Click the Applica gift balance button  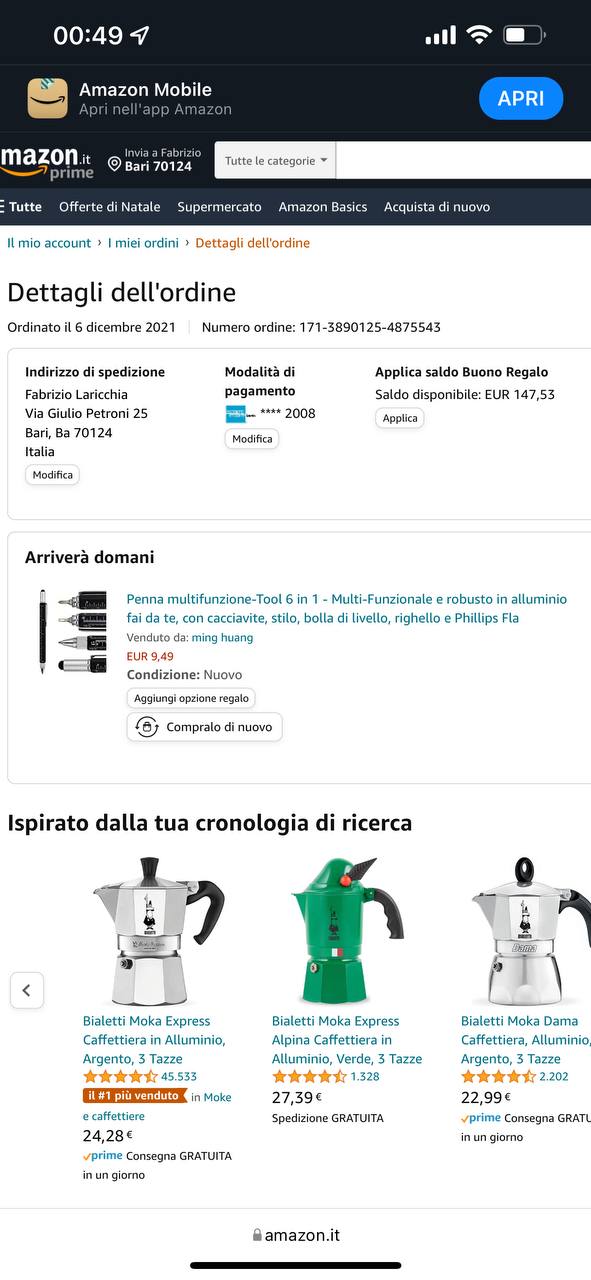coord(400,418)
